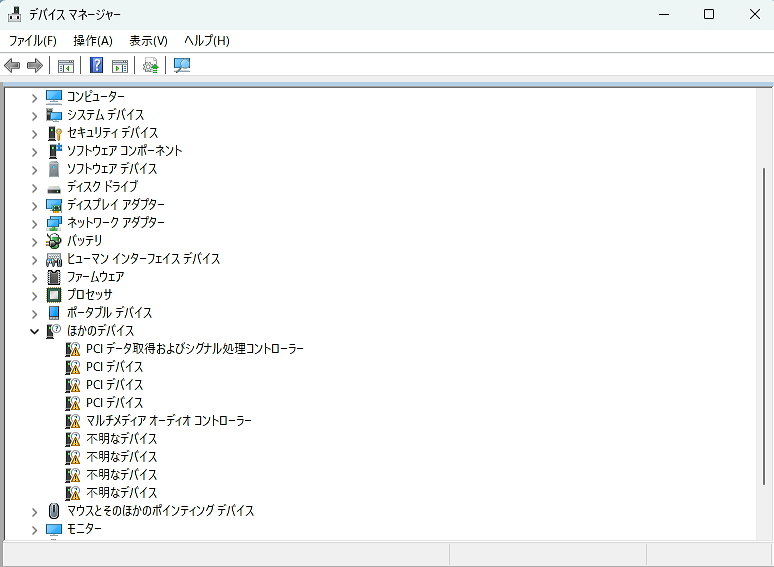Select the ファームウェア chip icon

(54, 277)
